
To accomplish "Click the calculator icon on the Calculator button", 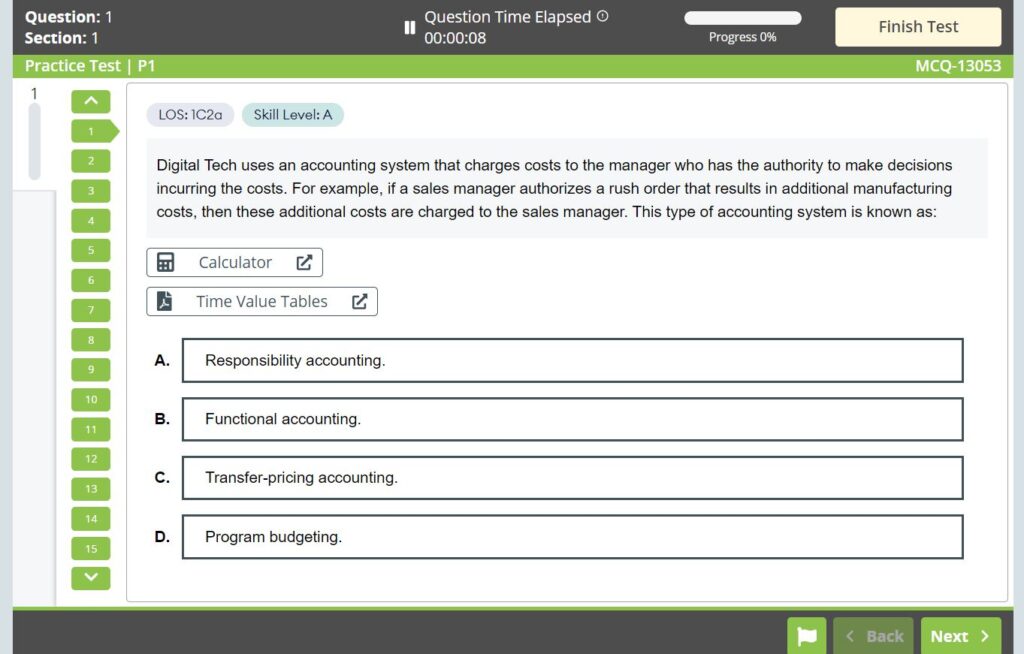I will click(x=166, y=262).
